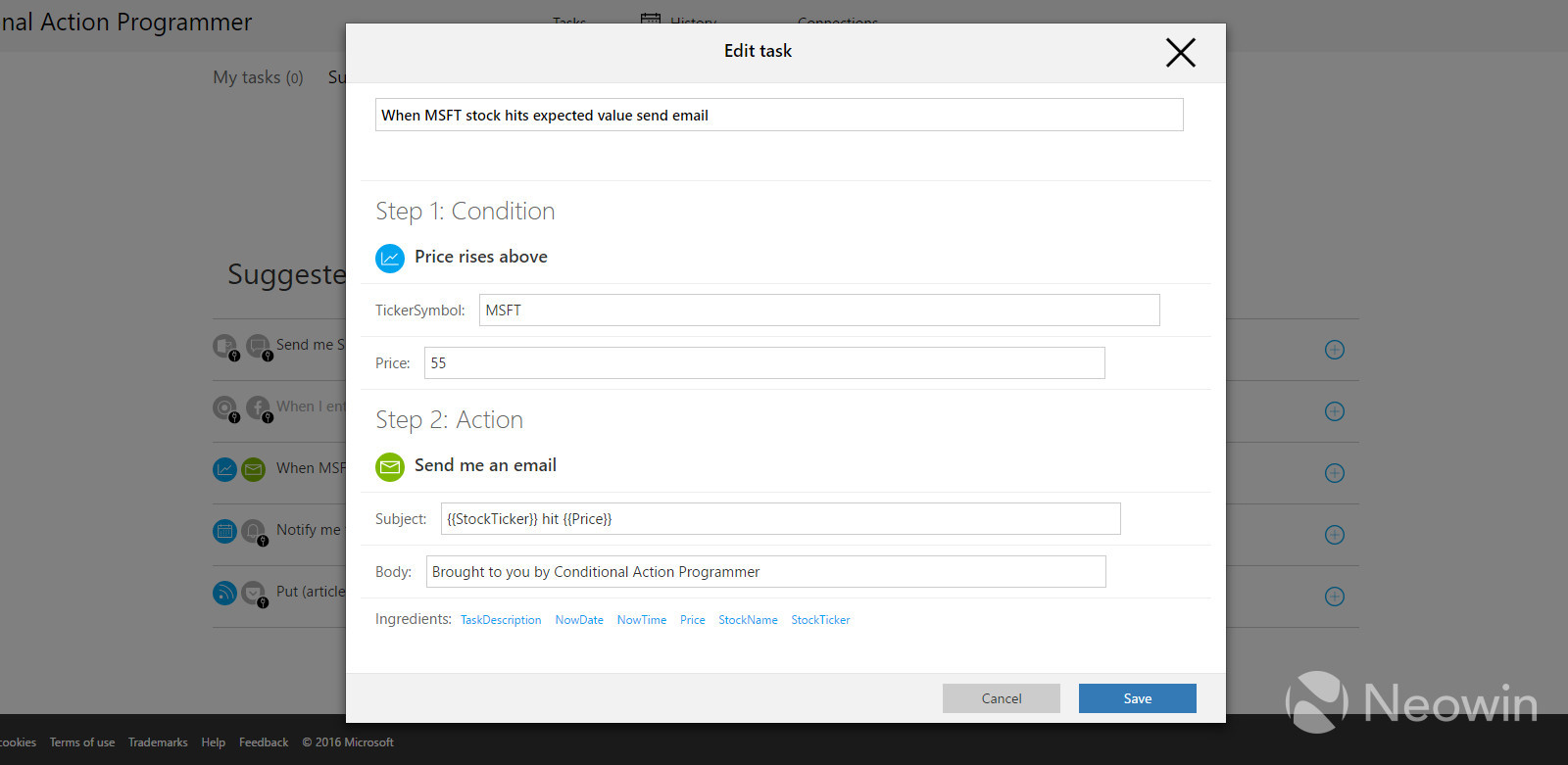
Task: Click the Price rises above chart icon
Action: [x=390, y=259]
